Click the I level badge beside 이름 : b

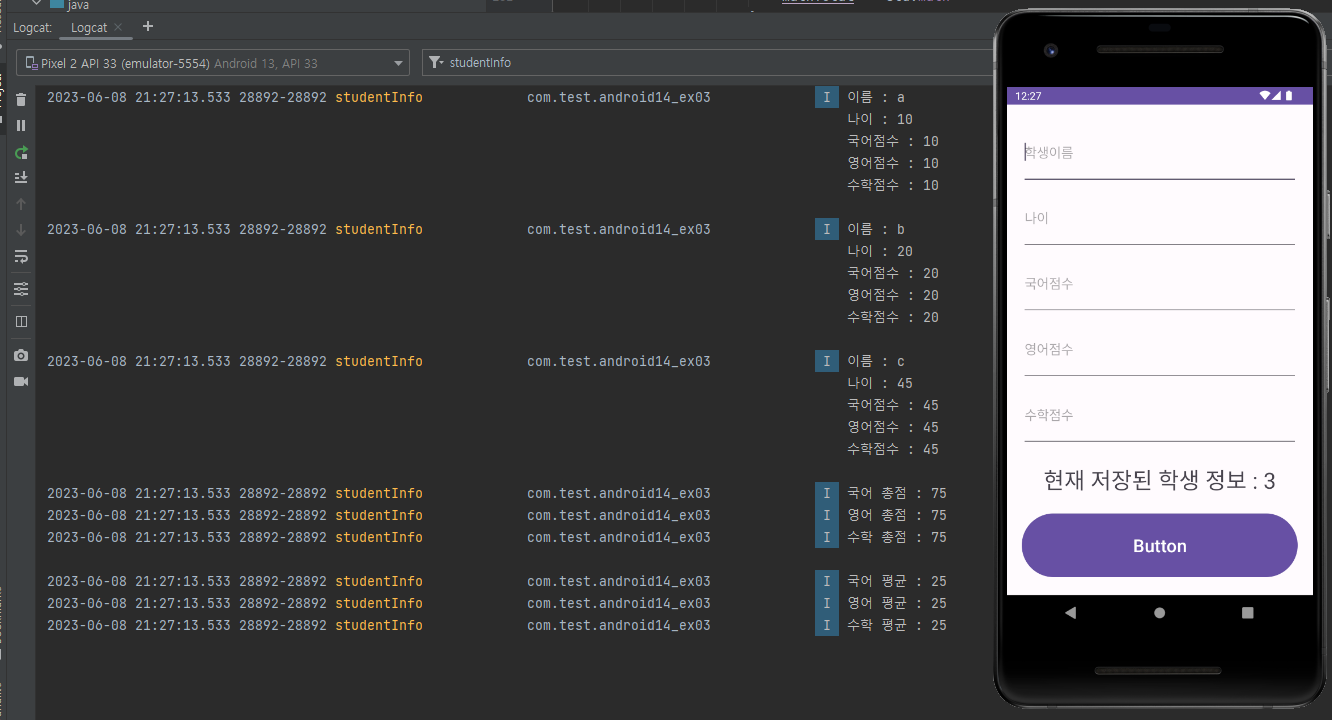click(827, 229)
